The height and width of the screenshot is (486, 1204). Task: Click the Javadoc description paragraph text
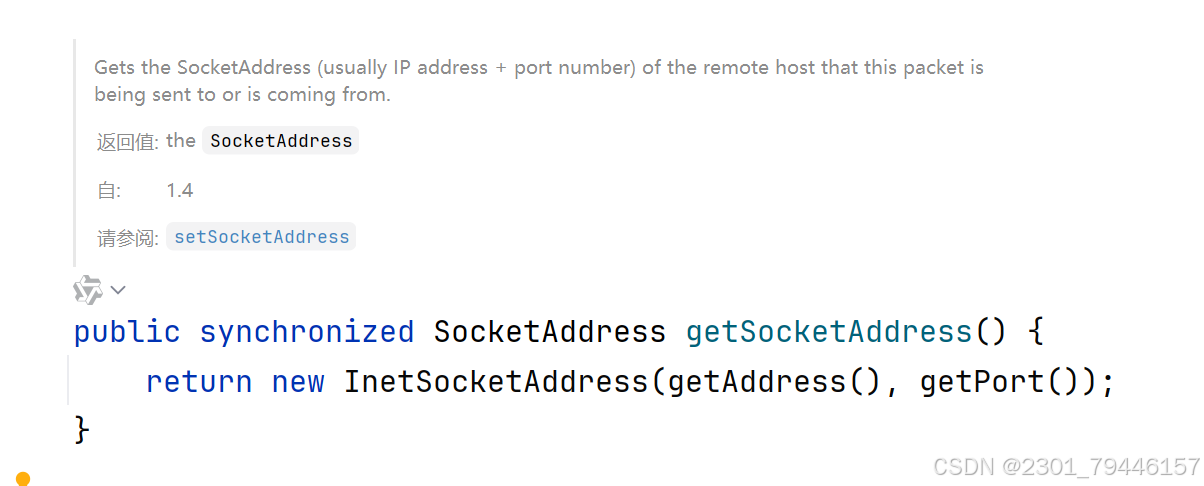539,81
